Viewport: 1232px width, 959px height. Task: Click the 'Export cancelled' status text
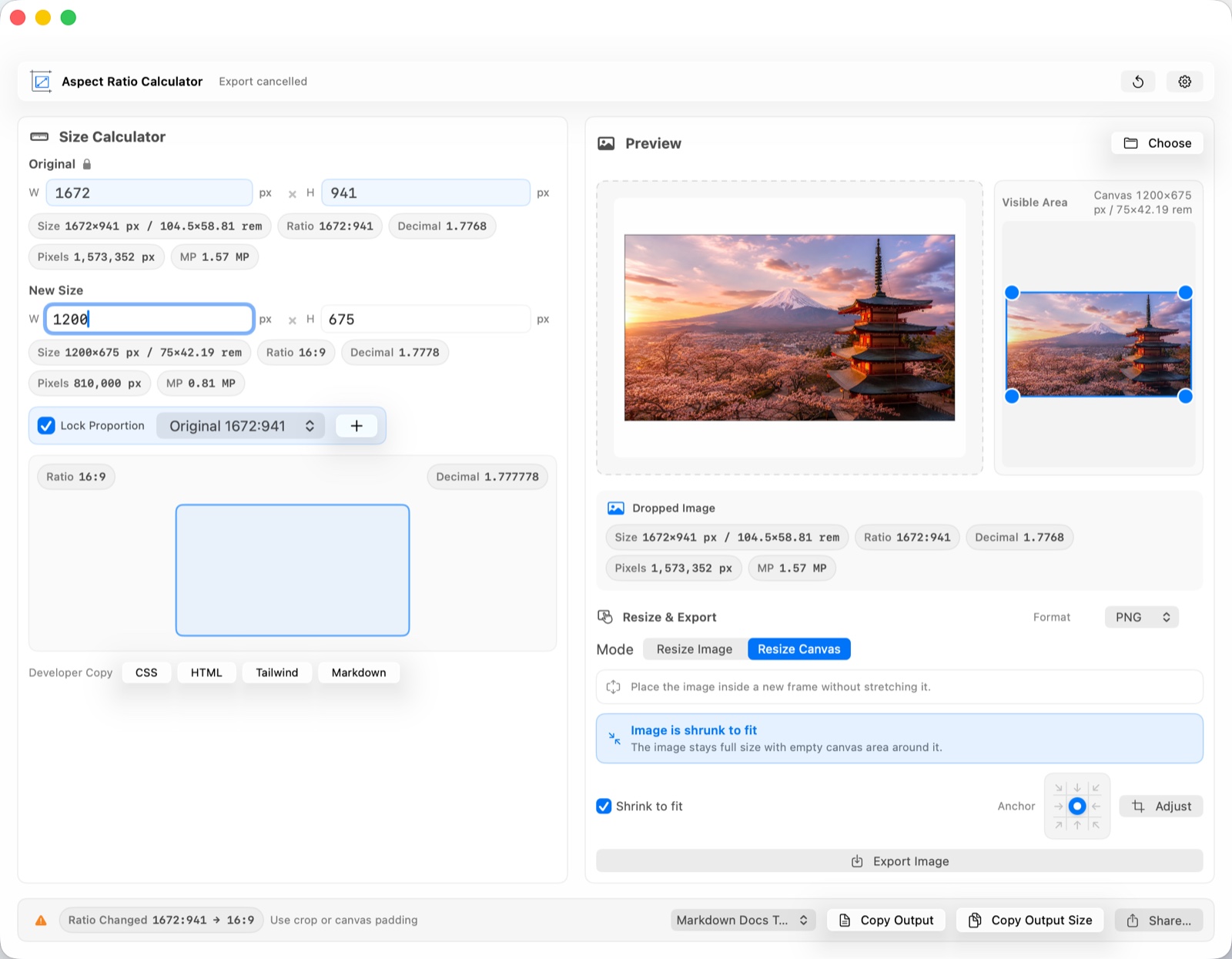pyautogui.click(x=263, y=82)
